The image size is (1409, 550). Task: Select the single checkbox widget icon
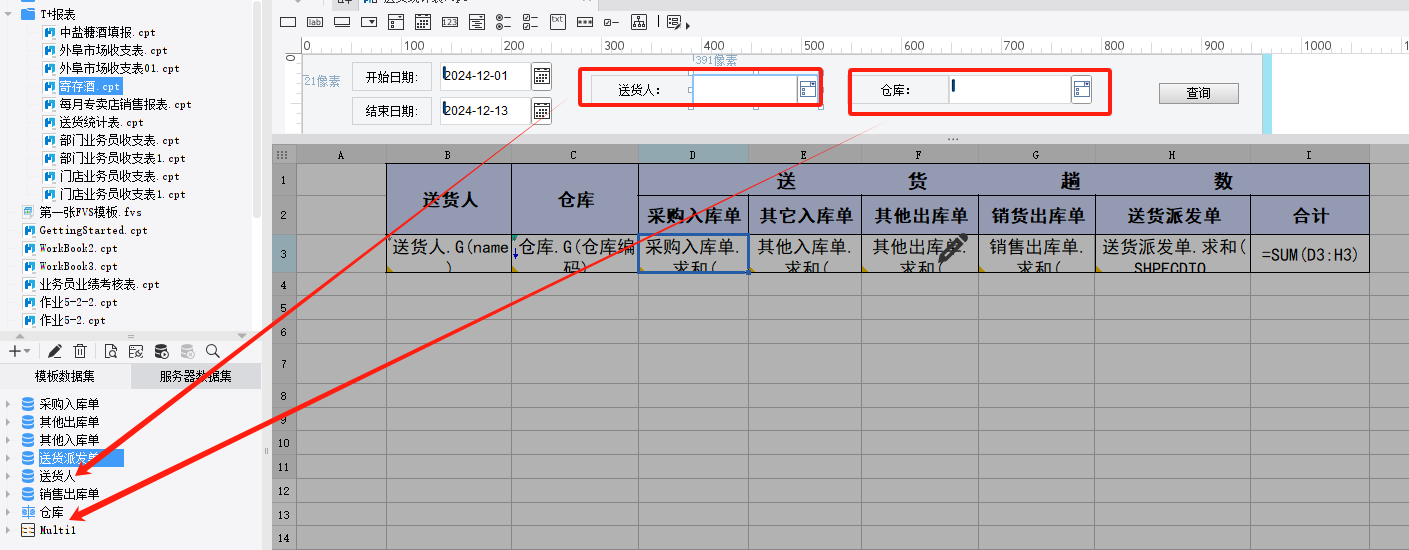pos(611,21)
